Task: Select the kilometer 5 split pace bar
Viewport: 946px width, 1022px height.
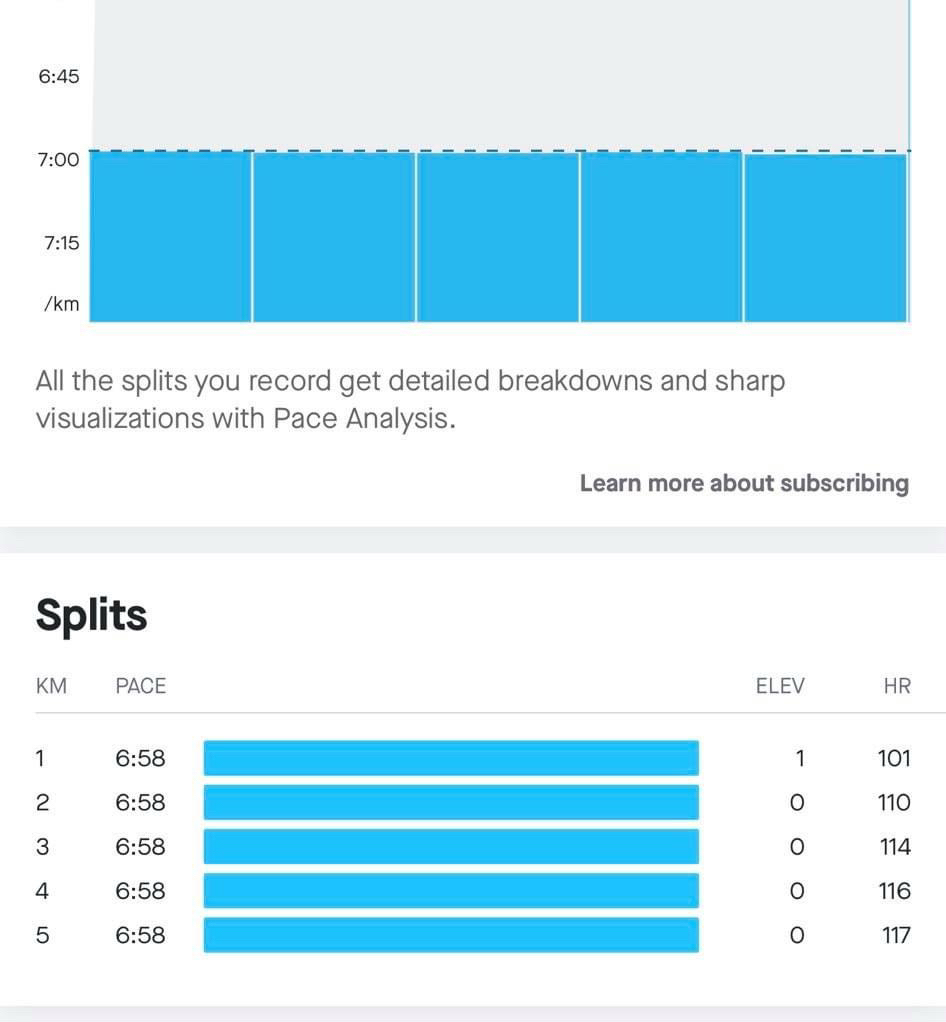Action: 451,935
